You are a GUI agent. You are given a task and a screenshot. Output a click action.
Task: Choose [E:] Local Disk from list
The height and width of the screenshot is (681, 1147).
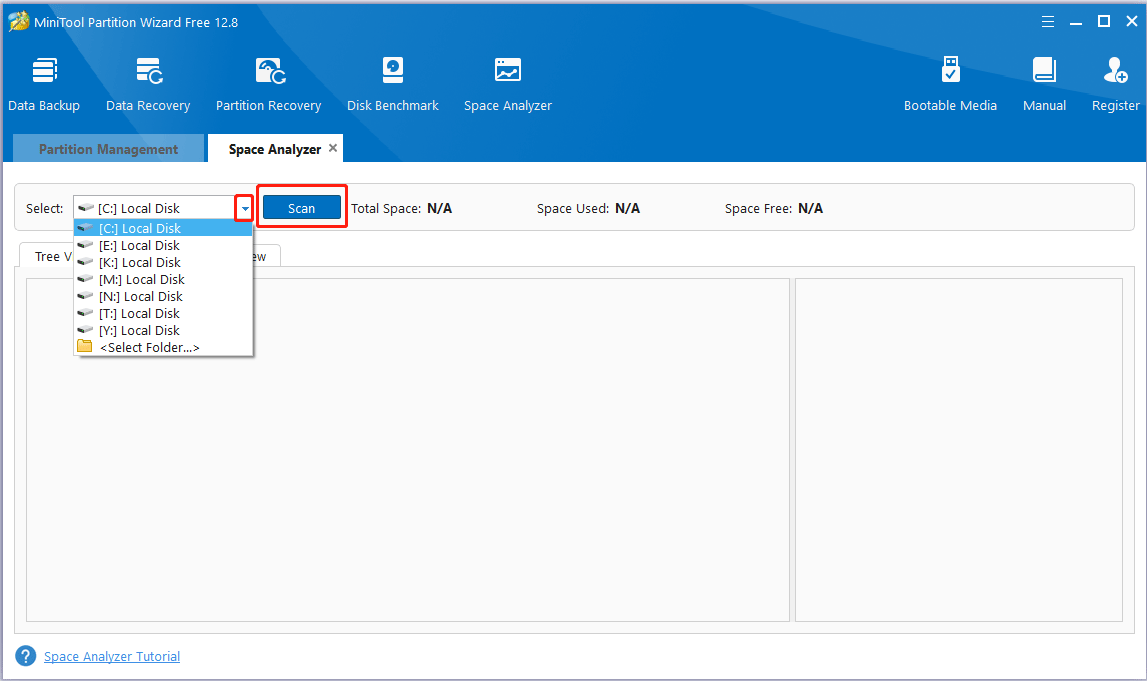[x=163, y=245]
